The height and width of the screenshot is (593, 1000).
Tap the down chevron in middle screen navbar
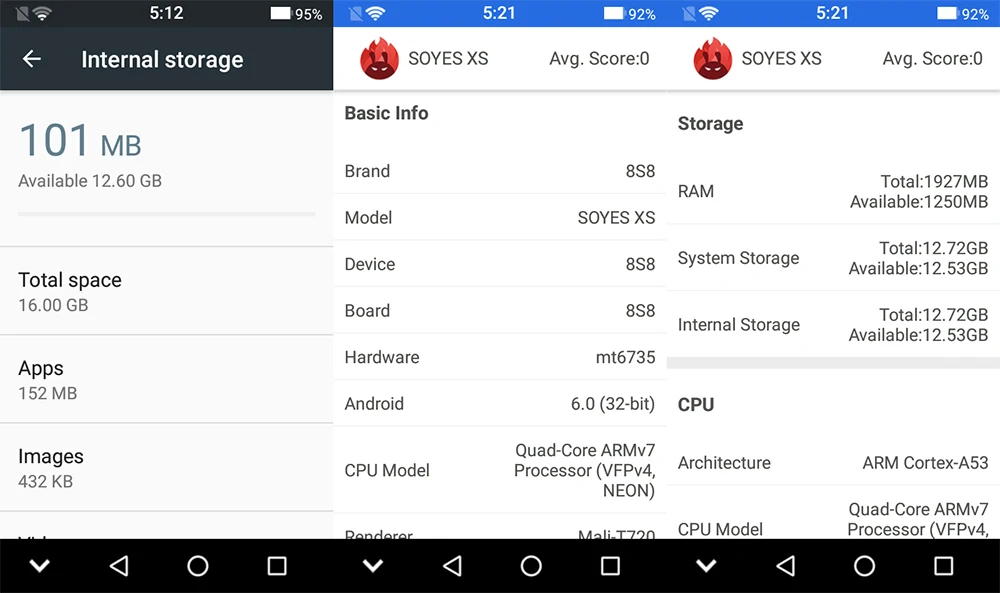(373, 566)
